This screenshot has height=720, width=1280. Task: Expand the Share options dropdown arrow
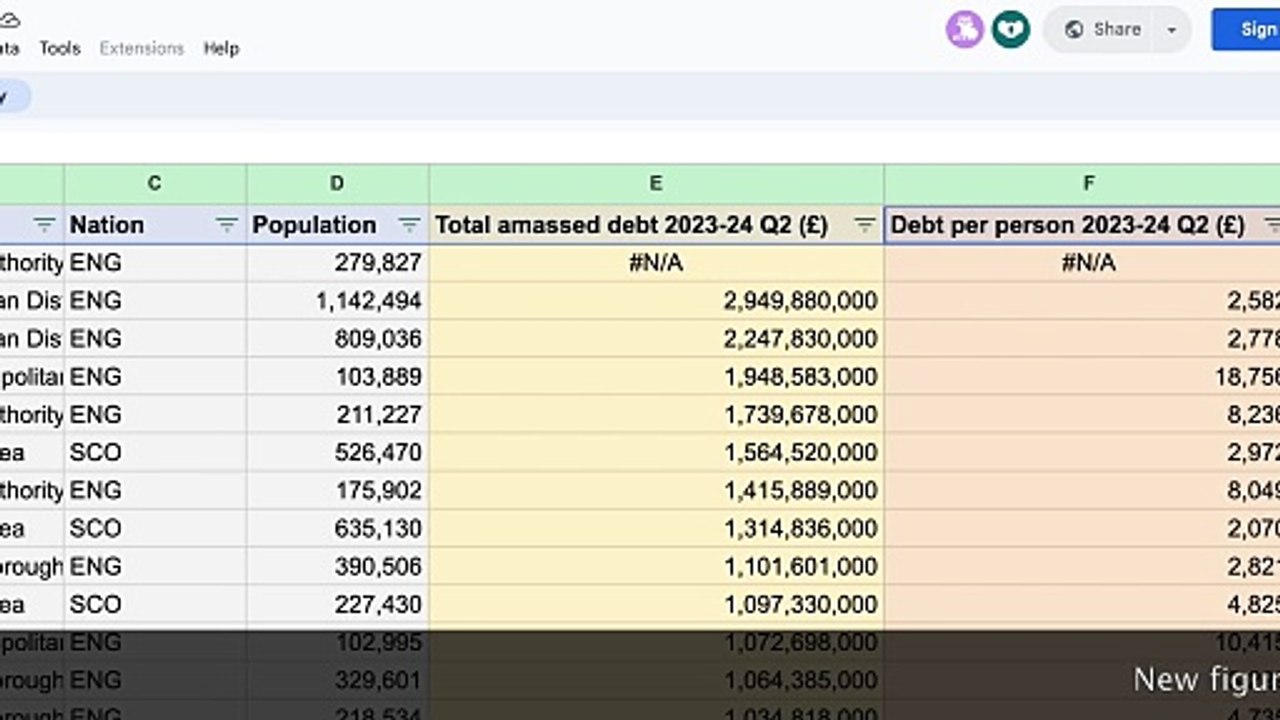click(x=1172, y=30)
